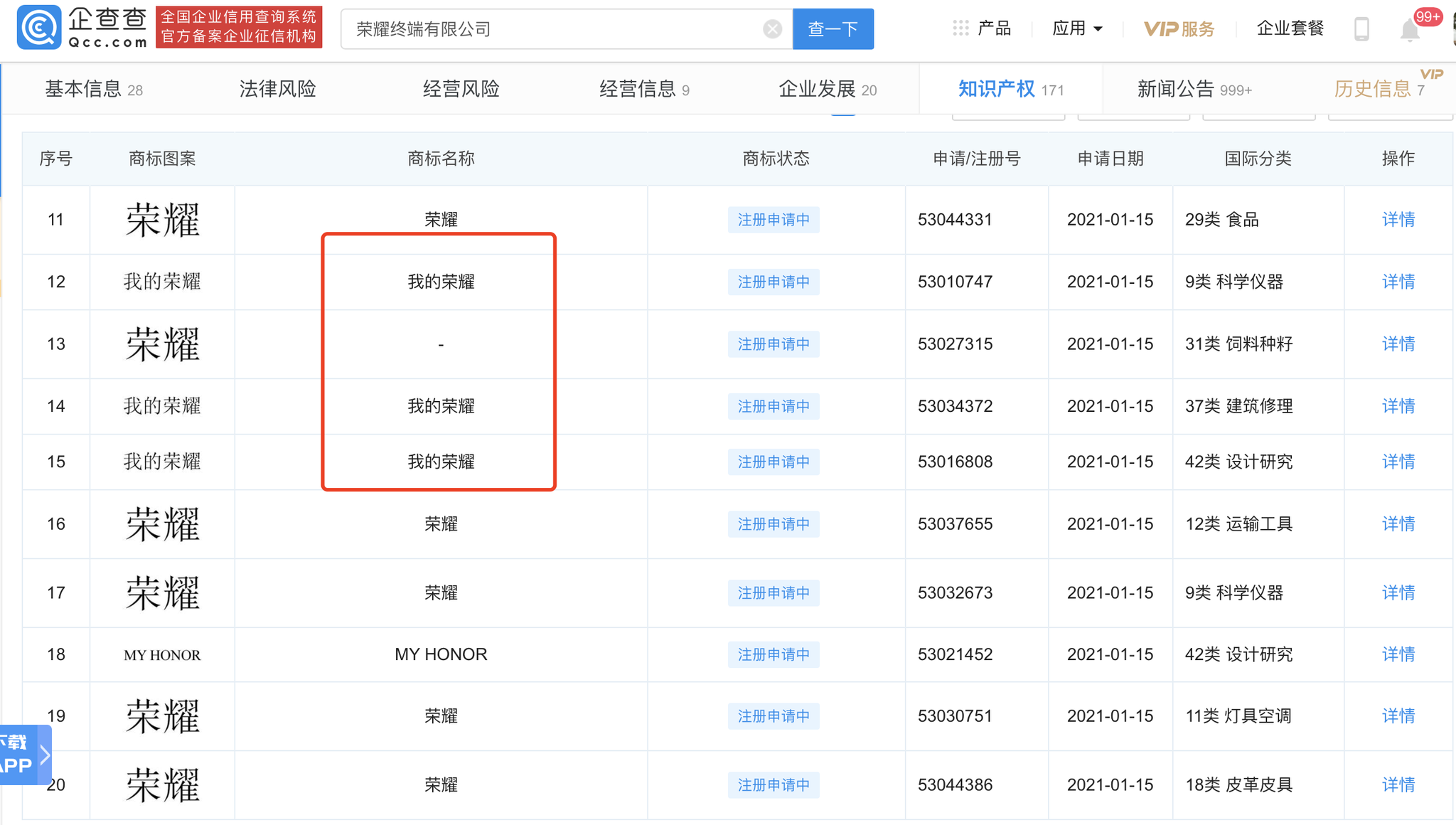Click 31类 饲料种籽 cell

click(1238, 344)
